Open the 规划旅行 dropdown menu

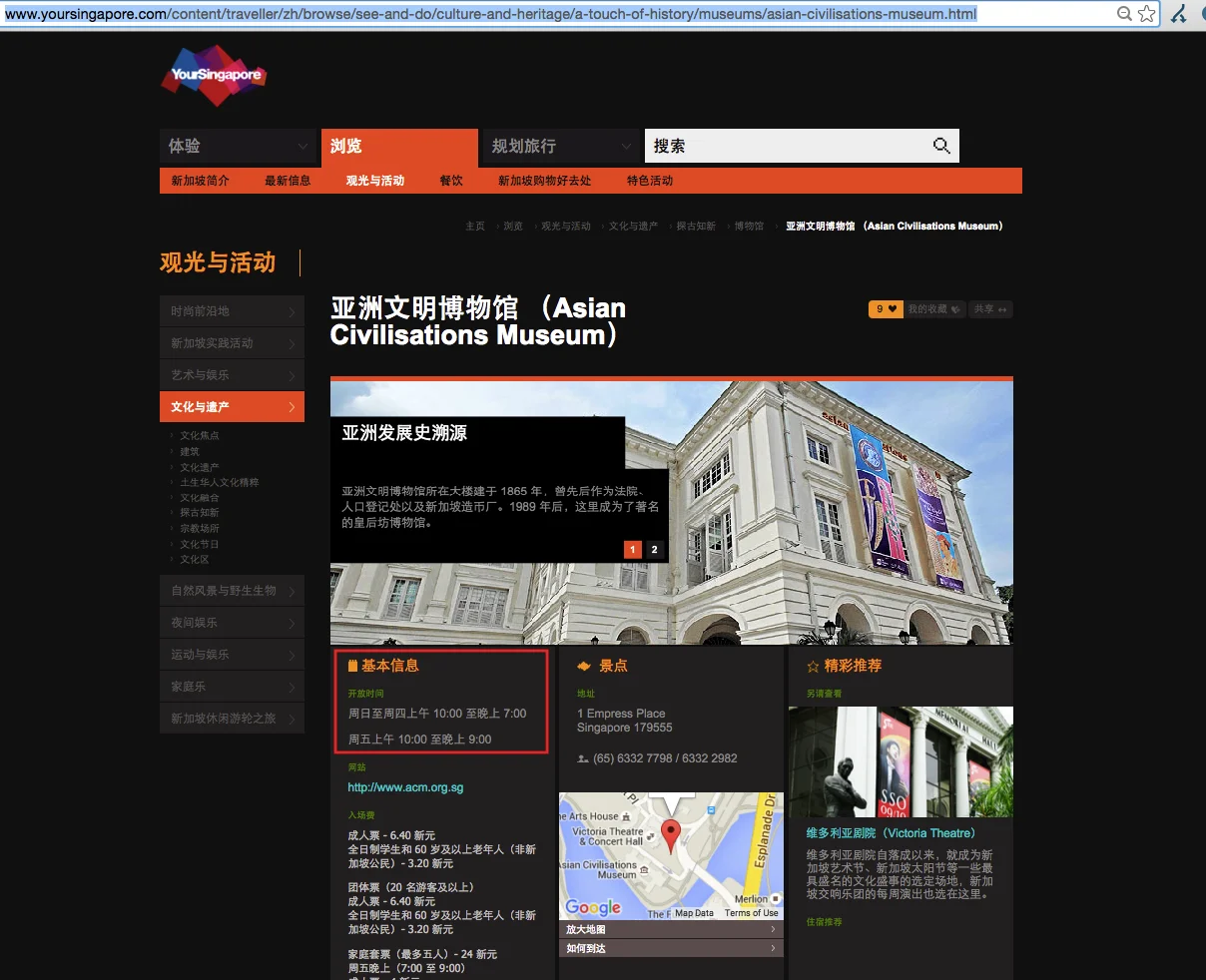click(x=558, y=146)
